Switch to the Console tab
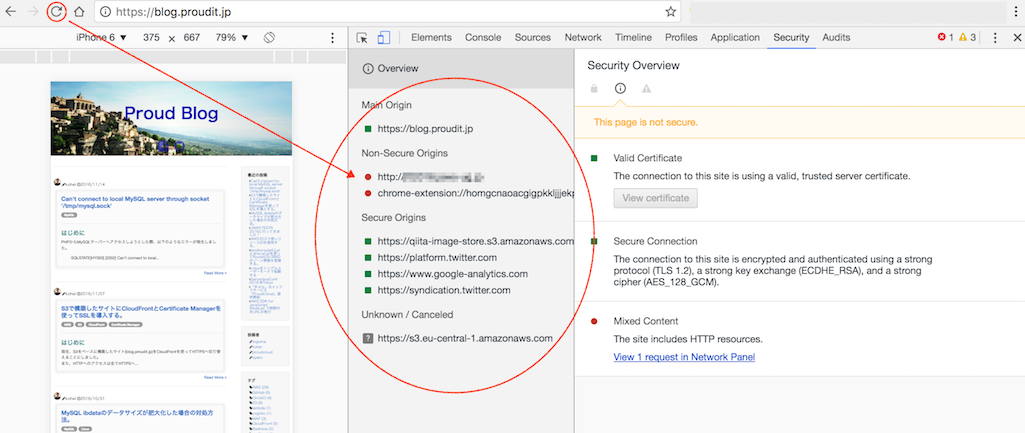Screen dimensions: 1025x433 [x=483, y=37]
